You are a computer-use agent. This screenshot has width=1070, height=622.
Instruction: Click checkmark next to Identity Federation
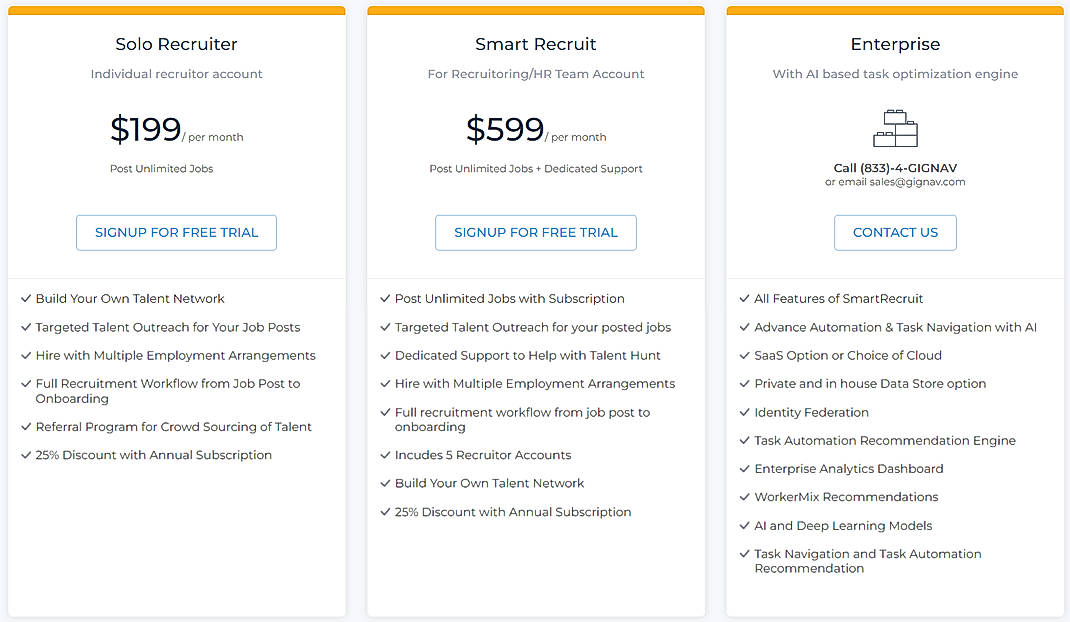tap(744, 412)
